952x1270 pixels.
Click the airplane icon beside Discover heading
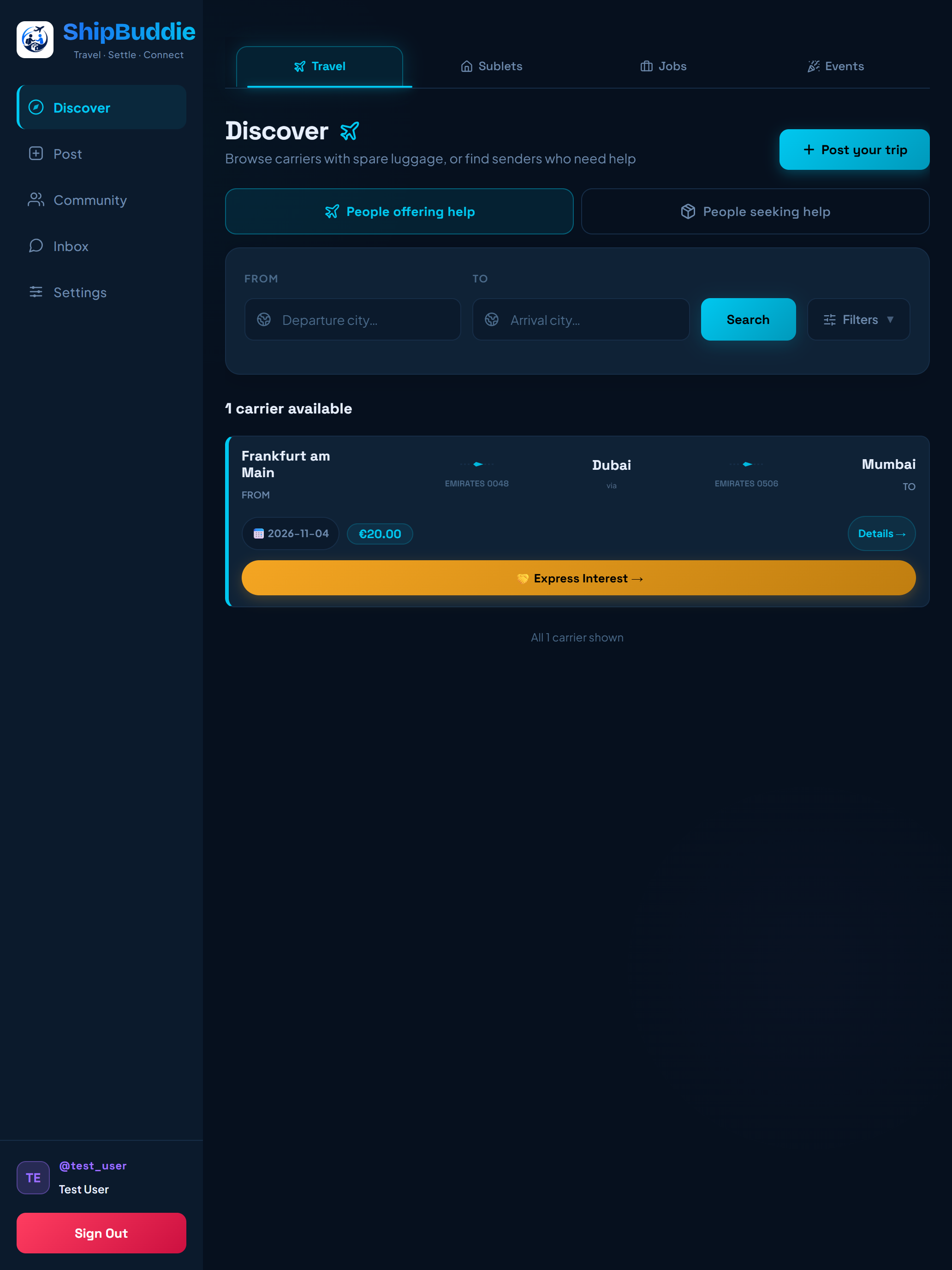pyautogui.click(x=350, y=131)
